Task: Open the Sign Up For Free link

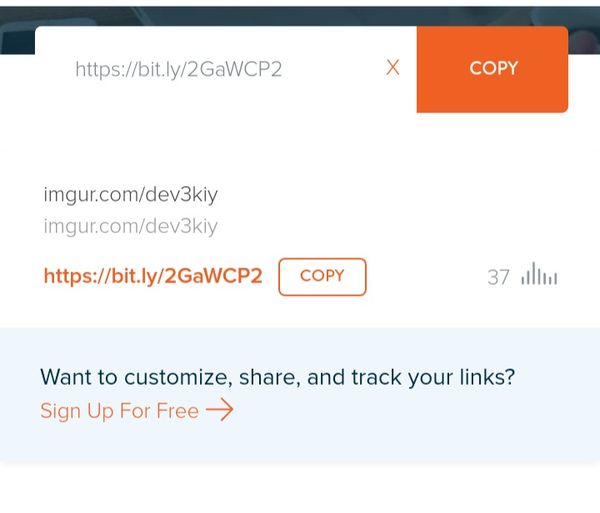Action: [x=137, y=410]
